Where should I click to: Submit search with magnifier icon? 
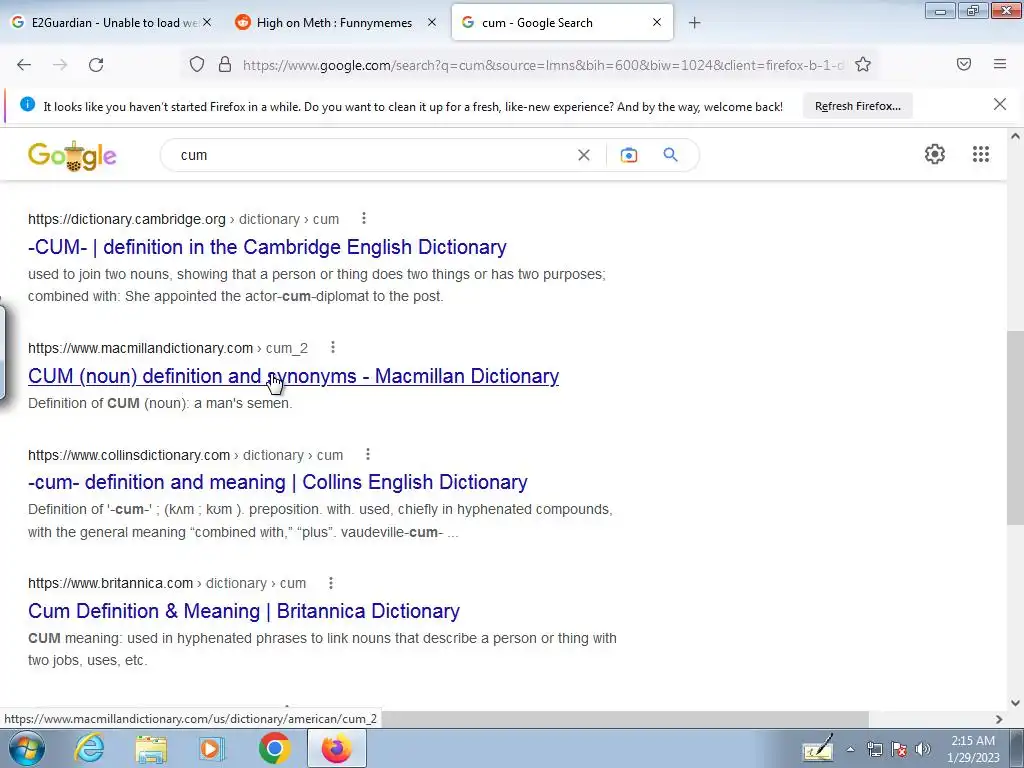(x=670, y=155)
